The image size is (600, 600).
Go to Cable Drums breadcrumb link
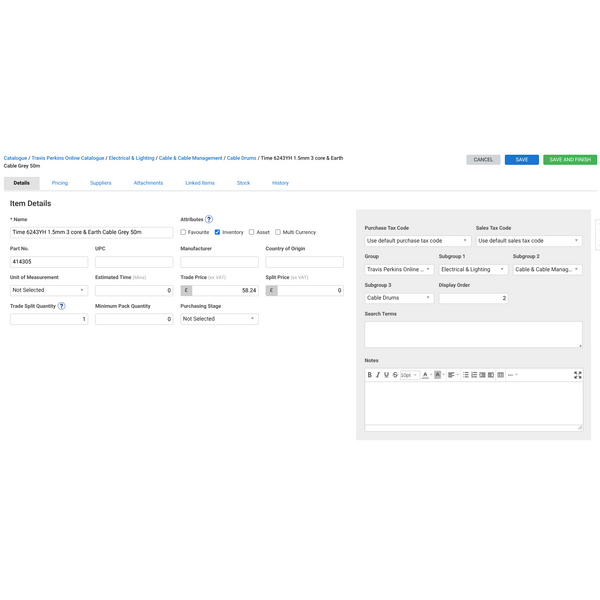tap(241, 158)
